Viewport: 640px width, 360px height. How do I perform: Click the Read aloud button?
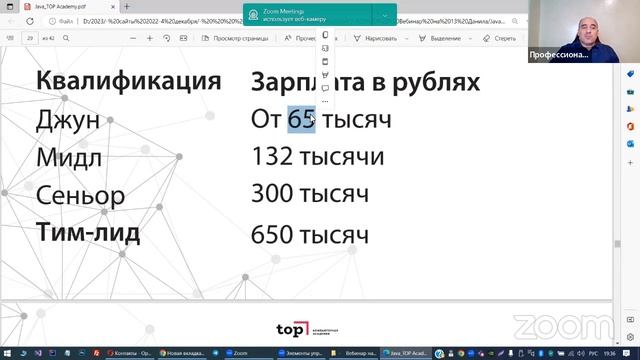(300, 38)
